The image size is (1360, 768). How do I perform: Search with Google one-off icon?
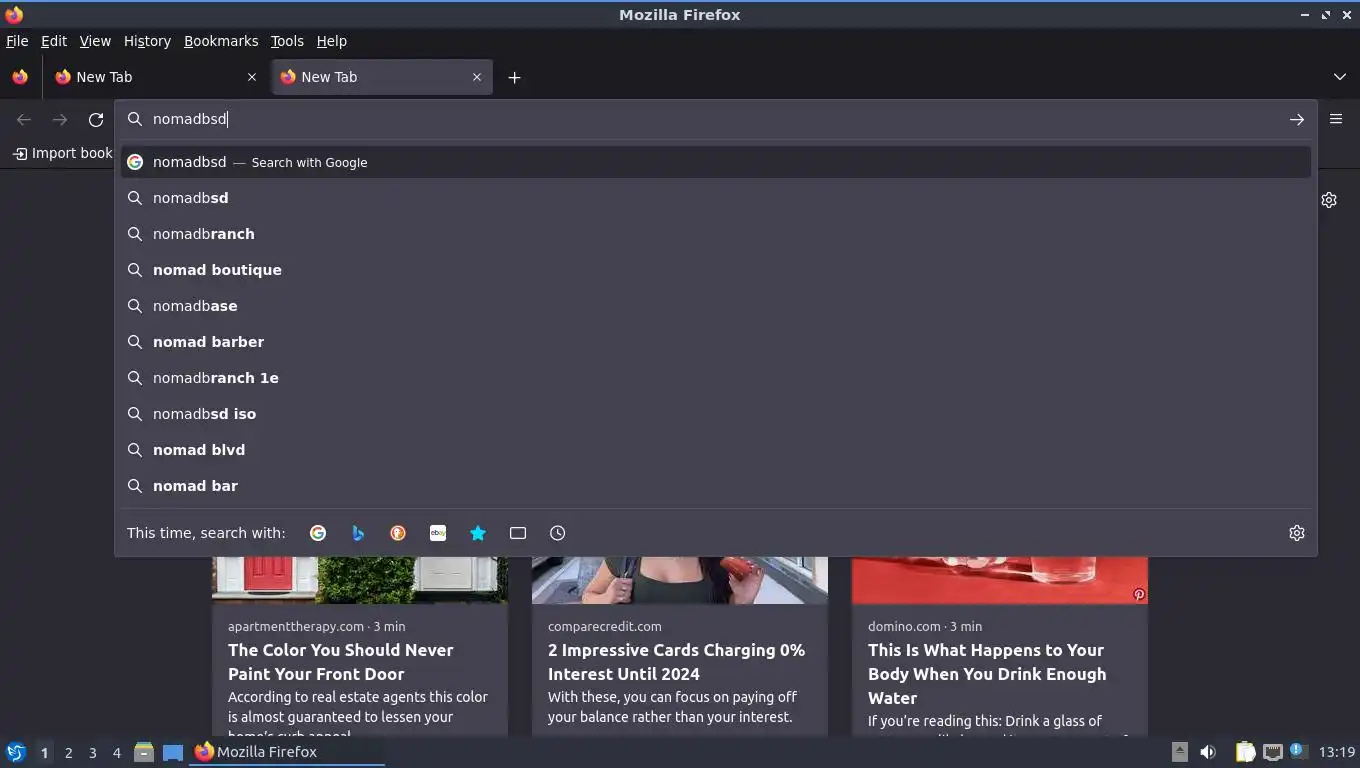click(x=318, y=533)
